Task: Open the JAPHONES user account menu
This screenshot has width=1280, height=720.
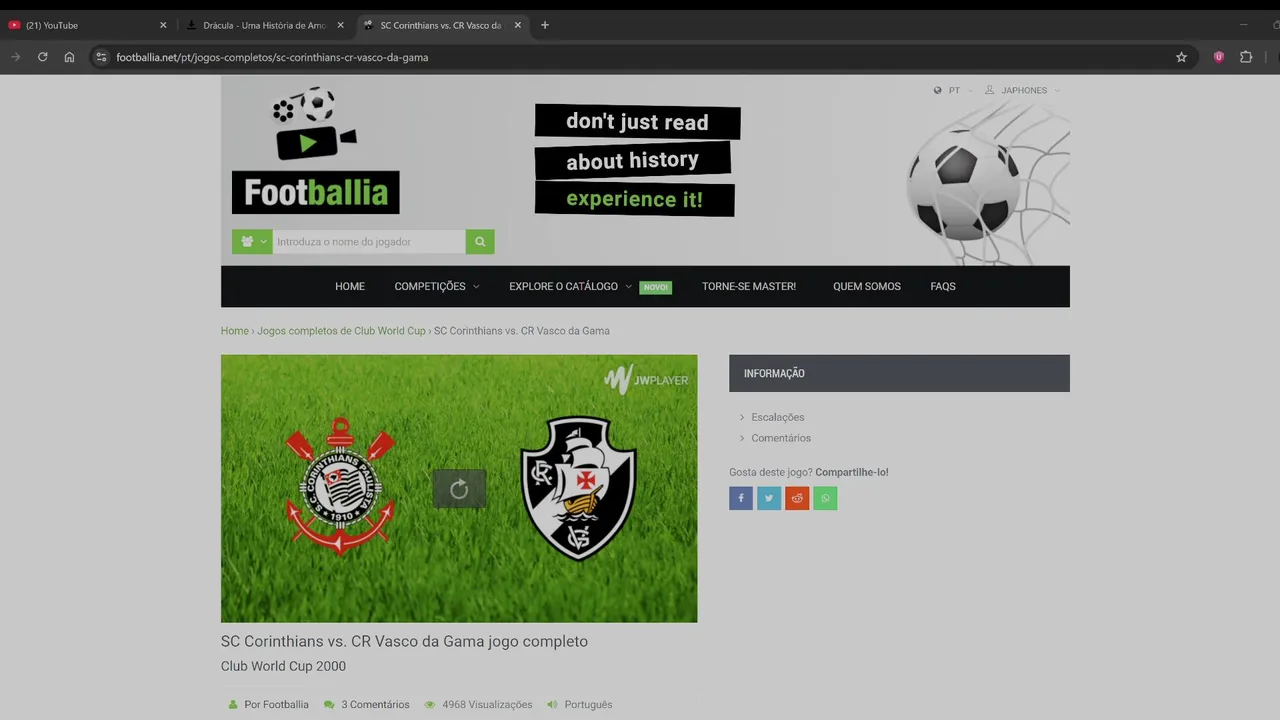Action: 1023,90
